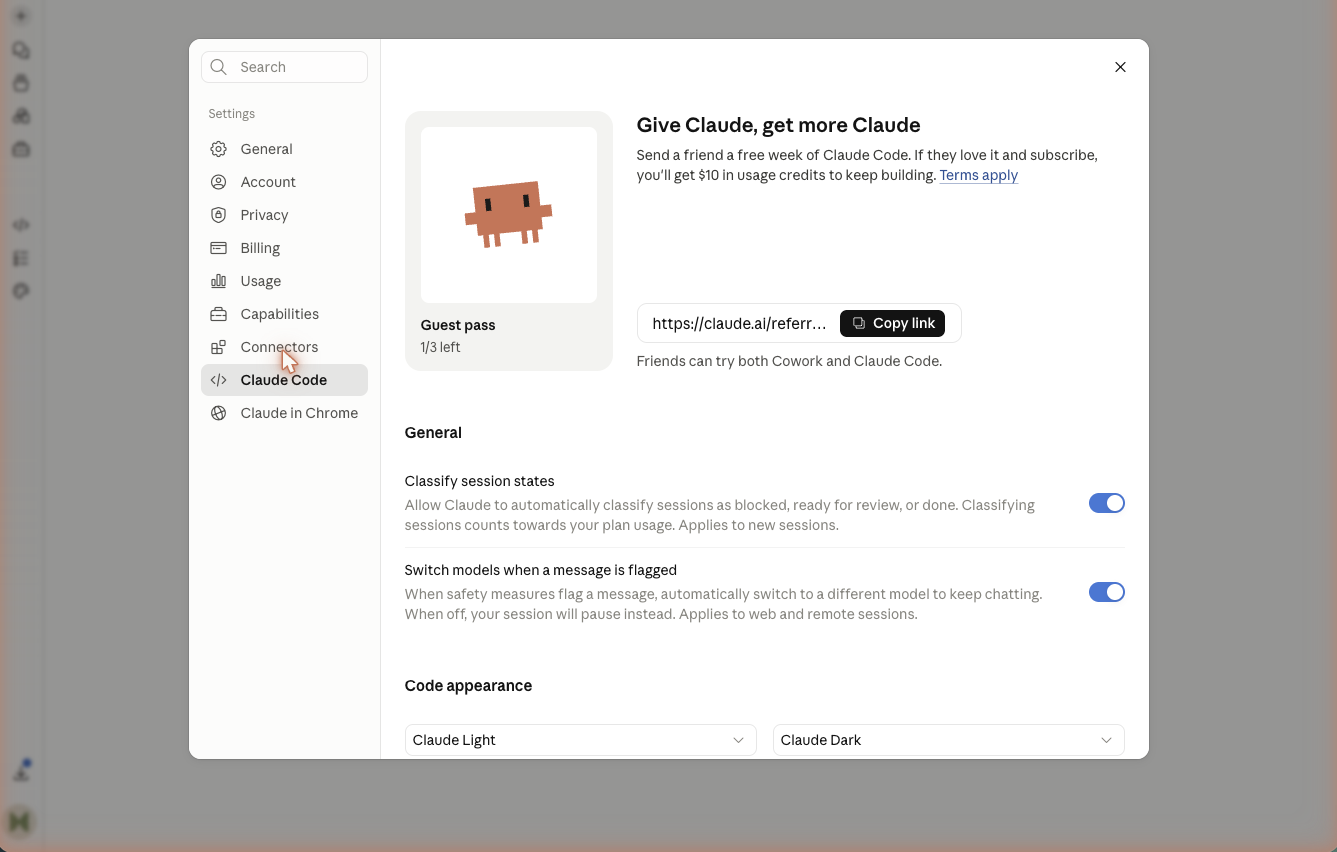Viewport: 1337px width, 852px height.
Task: Open the Capabilities settings
Action: [x=284, y=314]
